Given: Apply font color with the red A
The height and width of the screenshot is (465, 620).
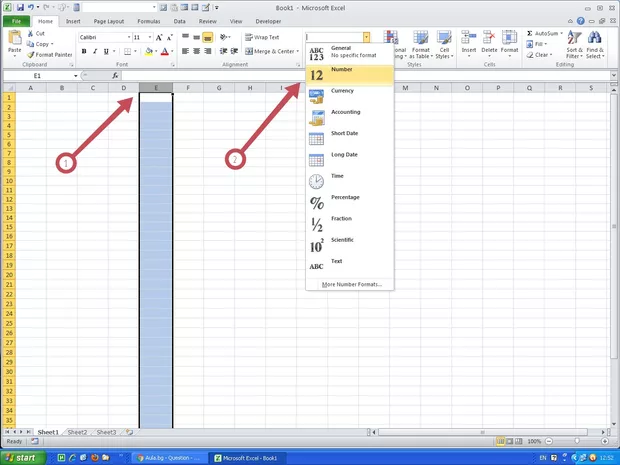Looking at the screenshot, I should (165, 51).
